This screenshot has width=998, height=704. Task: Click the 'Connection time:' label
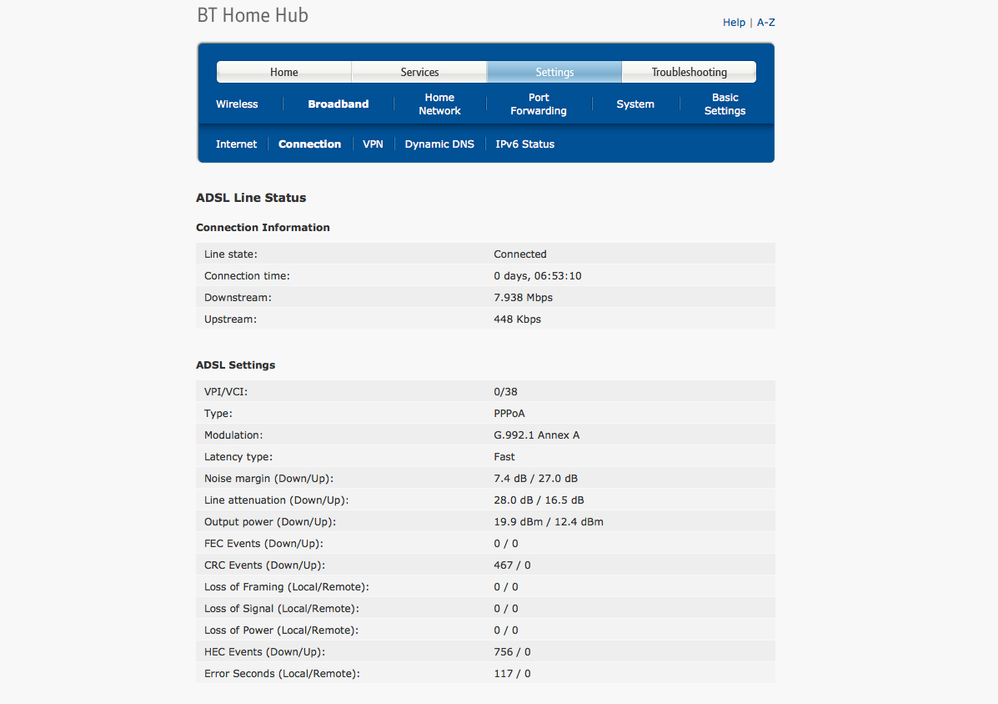click(247, 276)
